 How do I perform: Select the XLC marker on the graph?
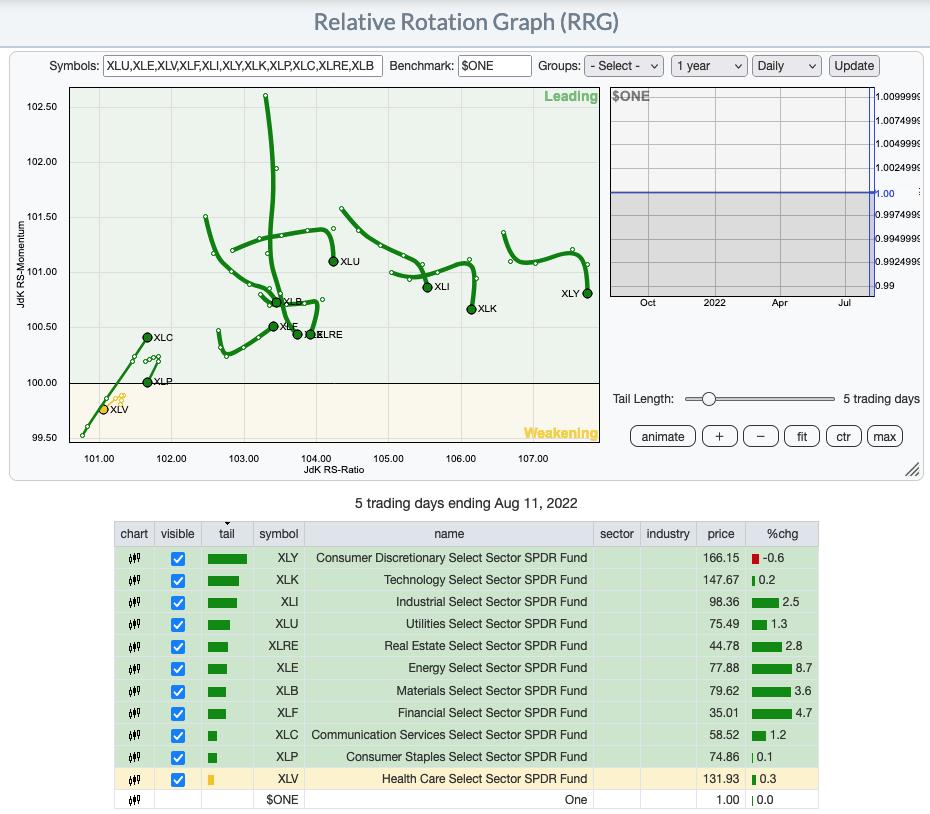(147, 338)
